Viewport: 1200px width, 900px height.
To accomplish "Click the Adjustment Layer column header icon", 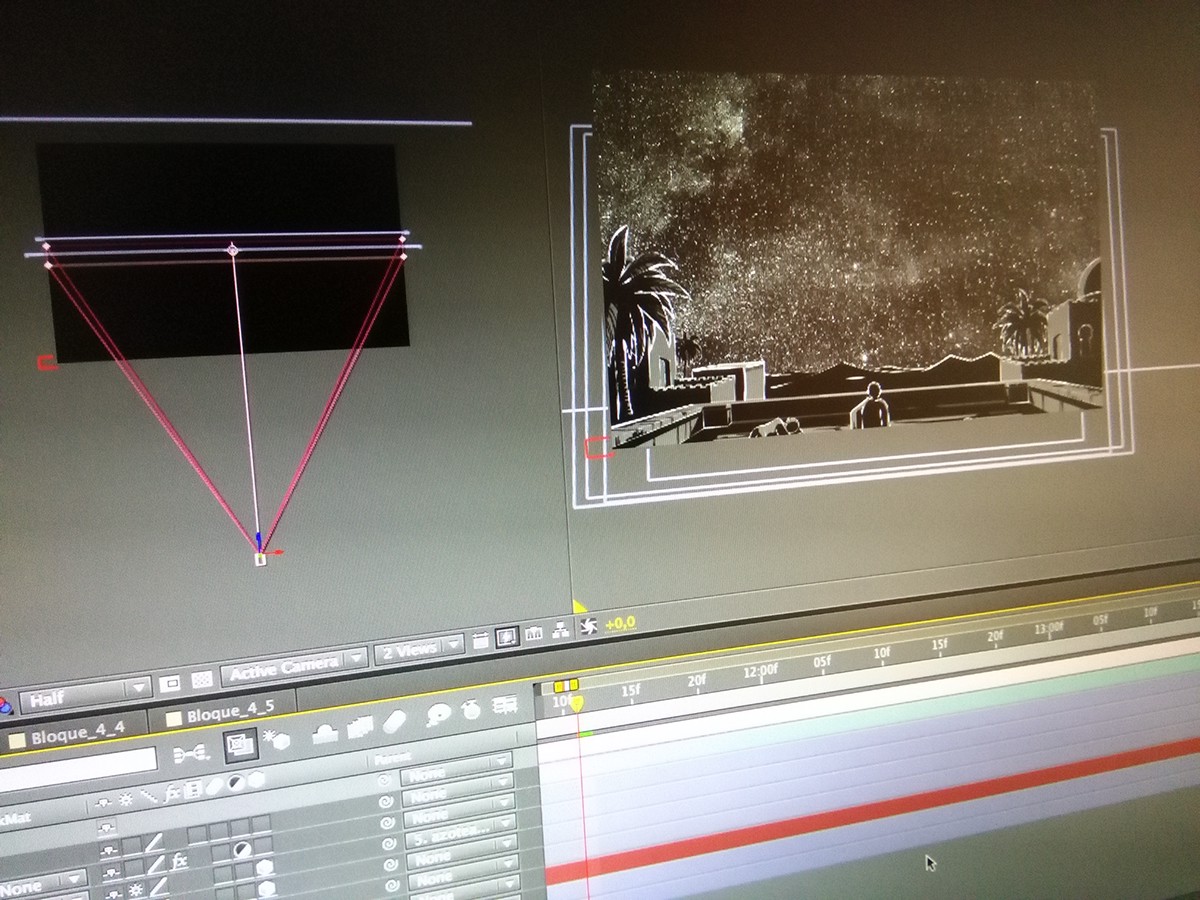I will 236,782.
